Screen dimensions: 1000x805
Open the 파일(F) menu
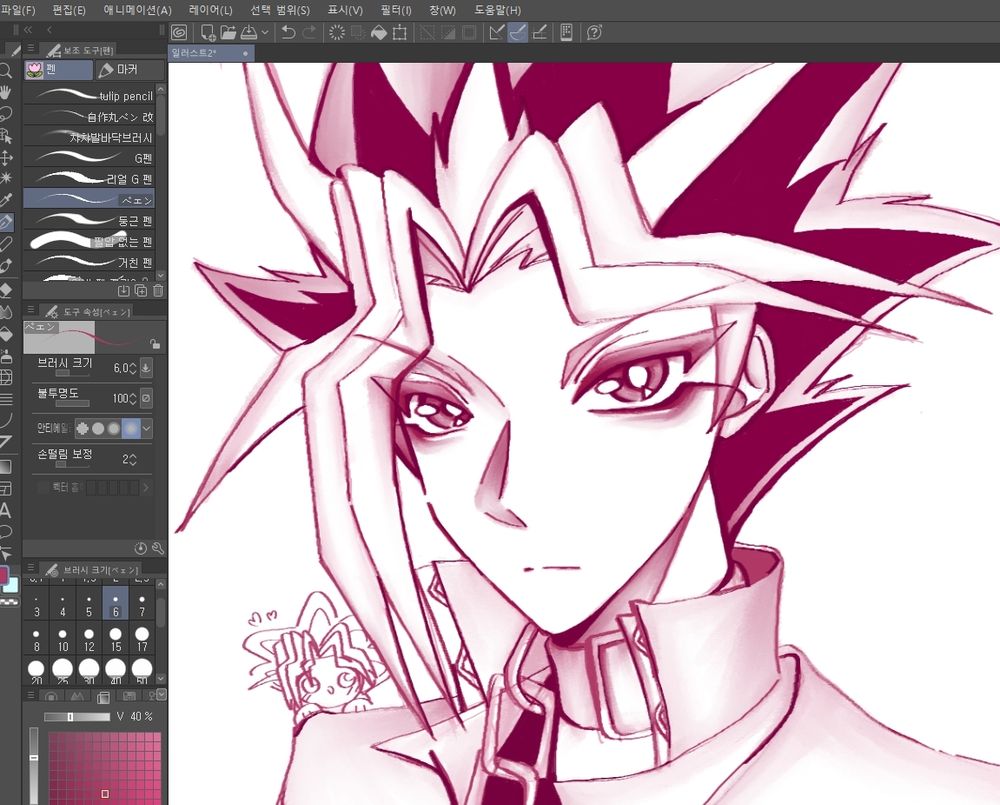pyautogui.click(x=18, y=10)
